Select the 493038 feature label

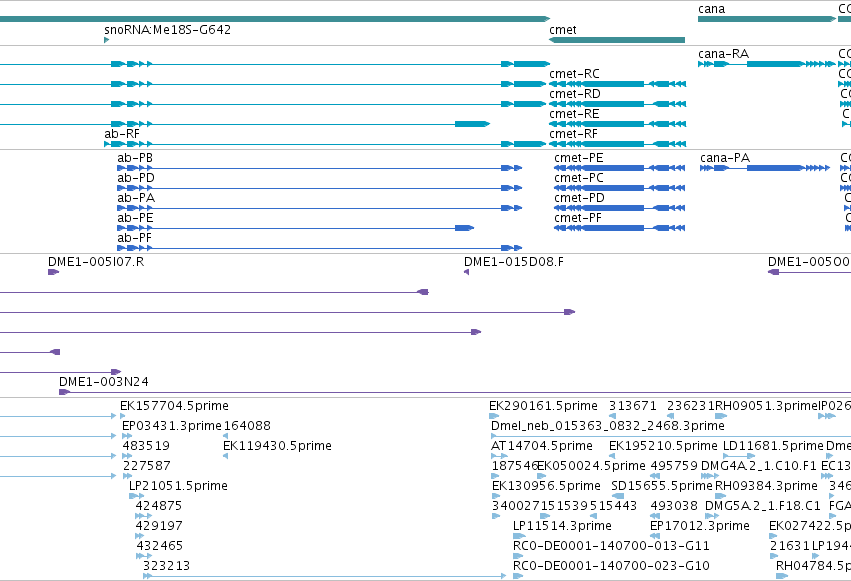point(674,506)
